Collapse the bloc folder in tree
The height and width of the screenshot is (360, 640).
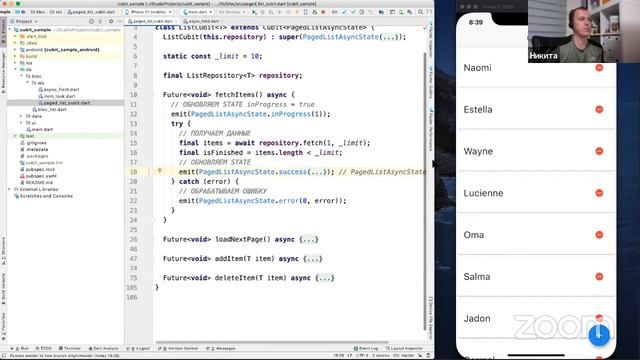[22, 76]
